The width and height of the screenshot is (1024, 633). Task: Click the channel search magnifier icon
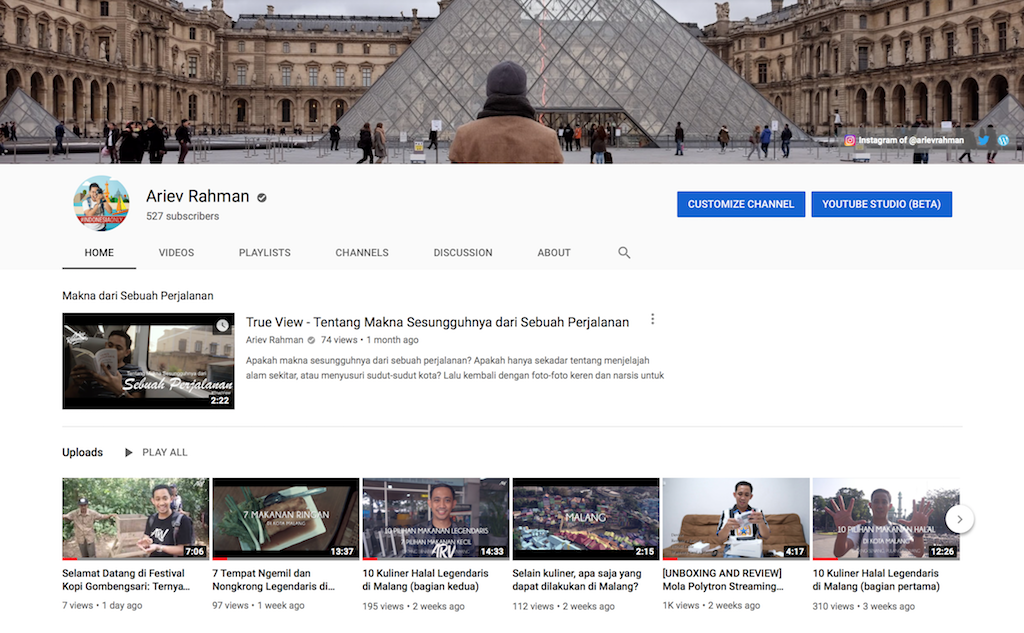624,253
